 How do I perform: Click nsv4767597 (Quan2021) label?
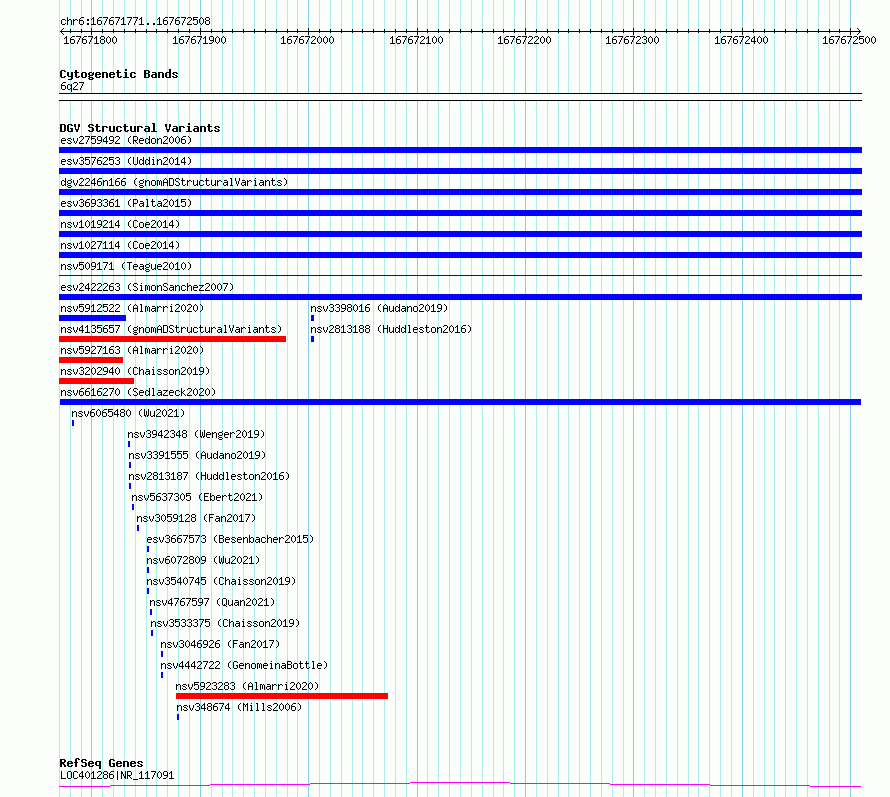[x=212, y=602]
